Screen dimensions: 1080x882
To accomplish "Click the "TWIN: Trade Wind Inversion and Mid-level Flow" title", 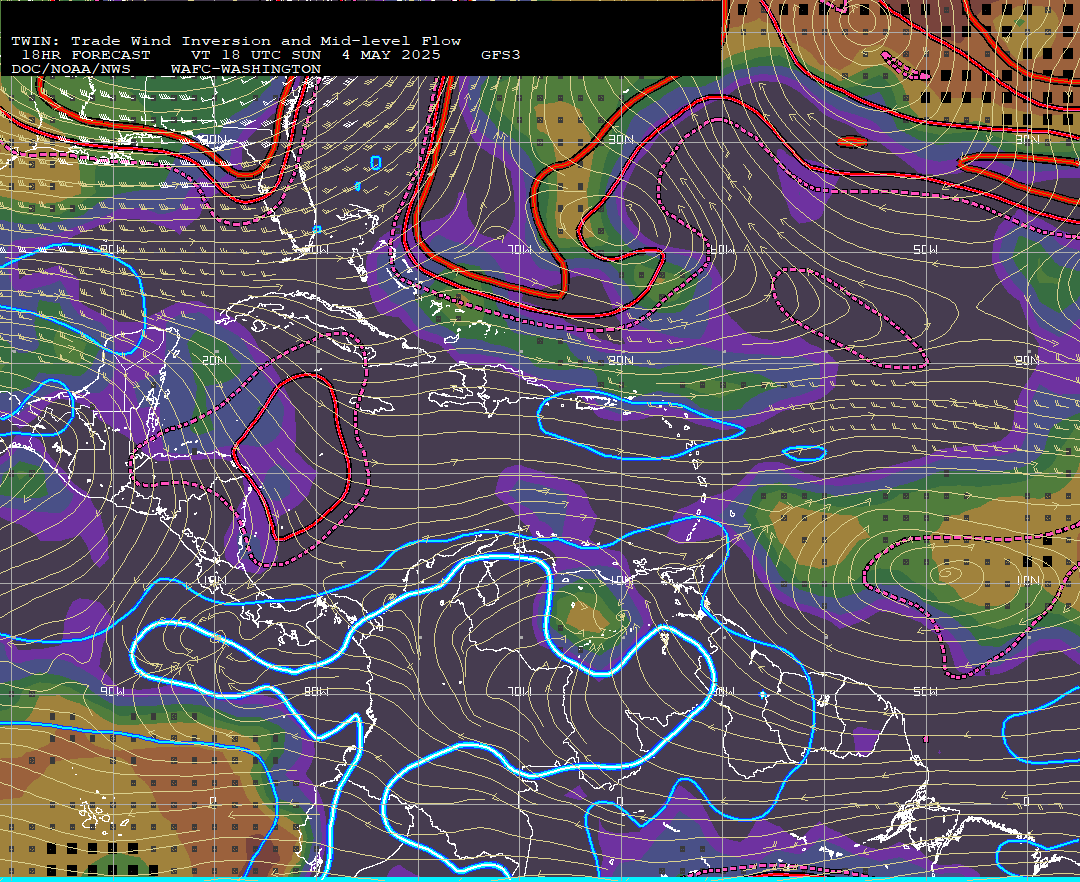I will coord(236,41).
